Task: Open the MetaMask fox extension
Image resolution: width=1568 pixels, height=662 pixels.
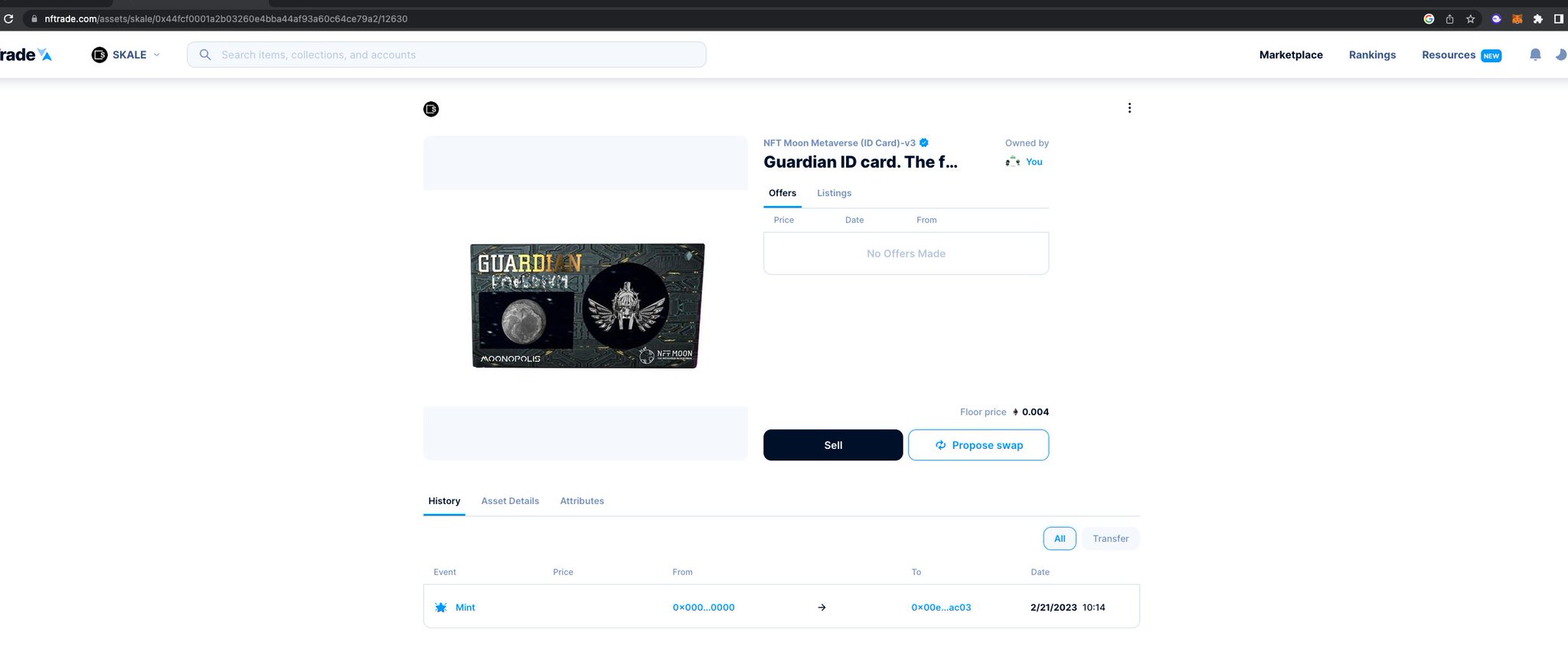Action: 1517,19
